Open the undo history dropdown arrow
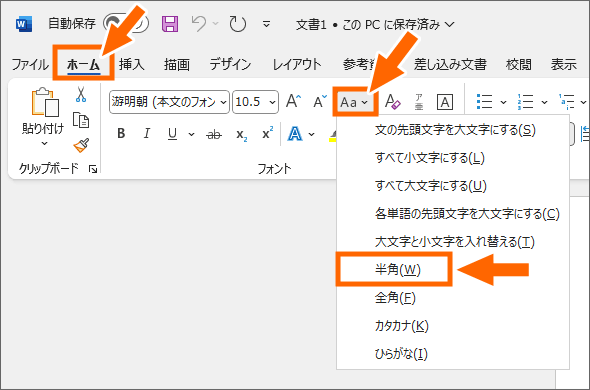This screenshot has height=390, width=590. coord(216,24)
